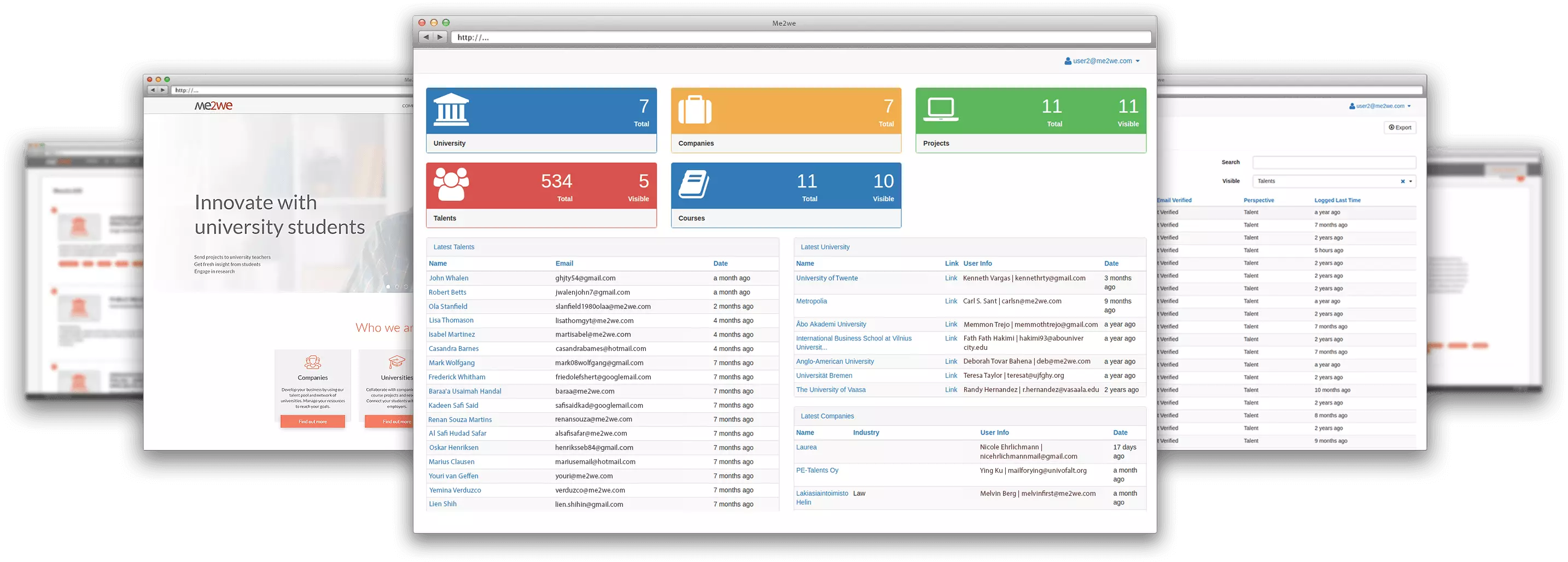Open International Business School at Vilnius entry

(x=853, y=343)
